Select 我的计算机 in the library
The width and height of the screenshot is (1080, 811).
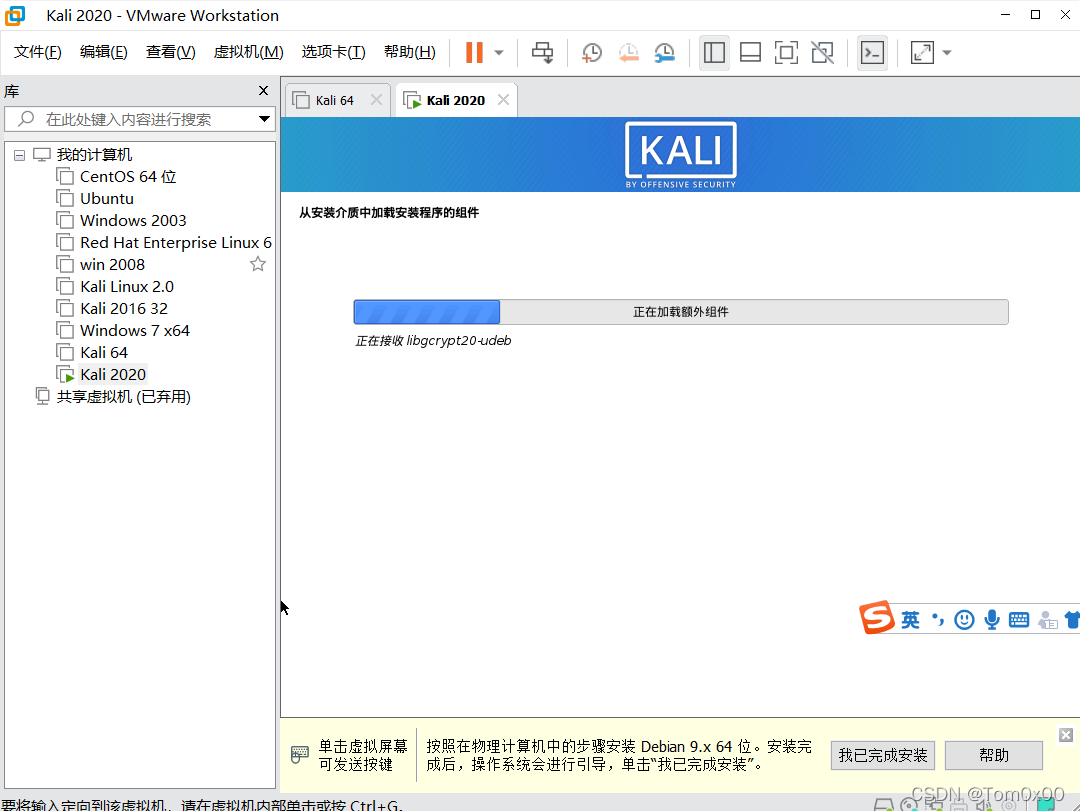(94, 155)
